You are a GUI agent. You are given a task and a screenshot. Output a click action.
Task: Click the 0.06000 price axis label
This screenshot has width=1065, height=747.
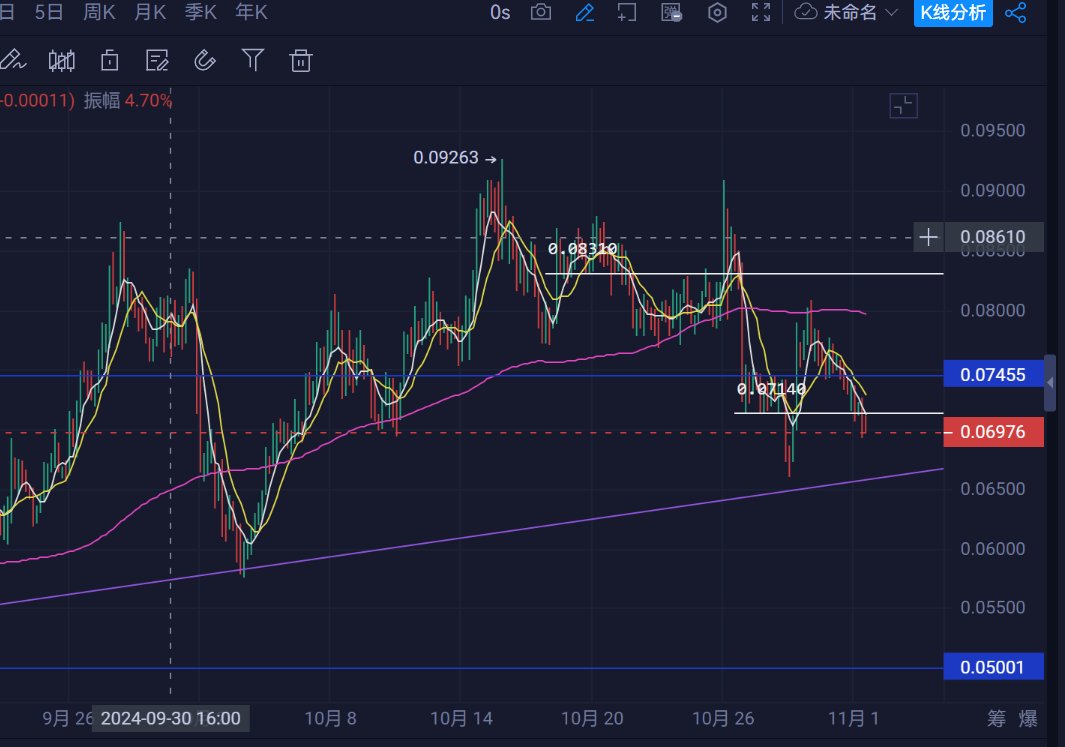[993, 549]
